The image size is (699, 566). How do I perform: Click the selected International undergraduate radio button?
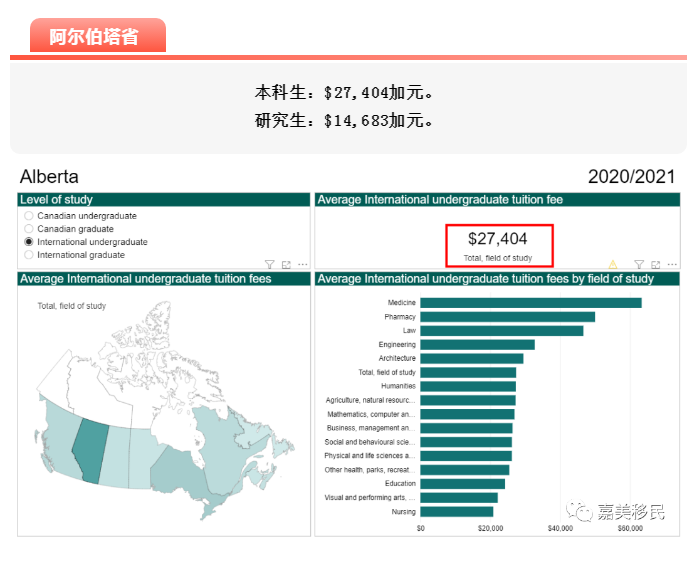coord(29,242)
